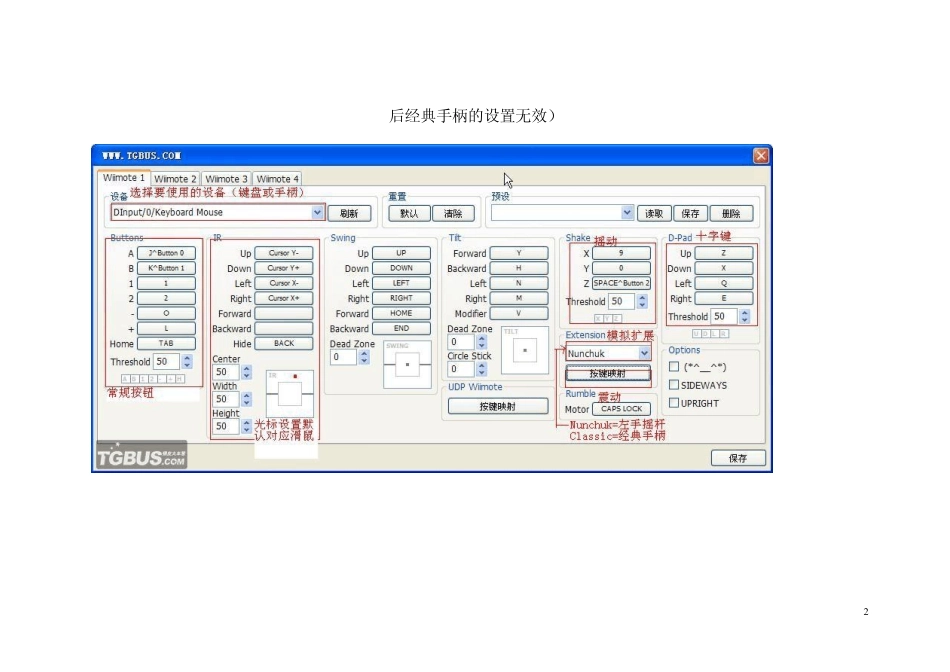Enable the UPRIGHT checkbox

coord(674,403)
